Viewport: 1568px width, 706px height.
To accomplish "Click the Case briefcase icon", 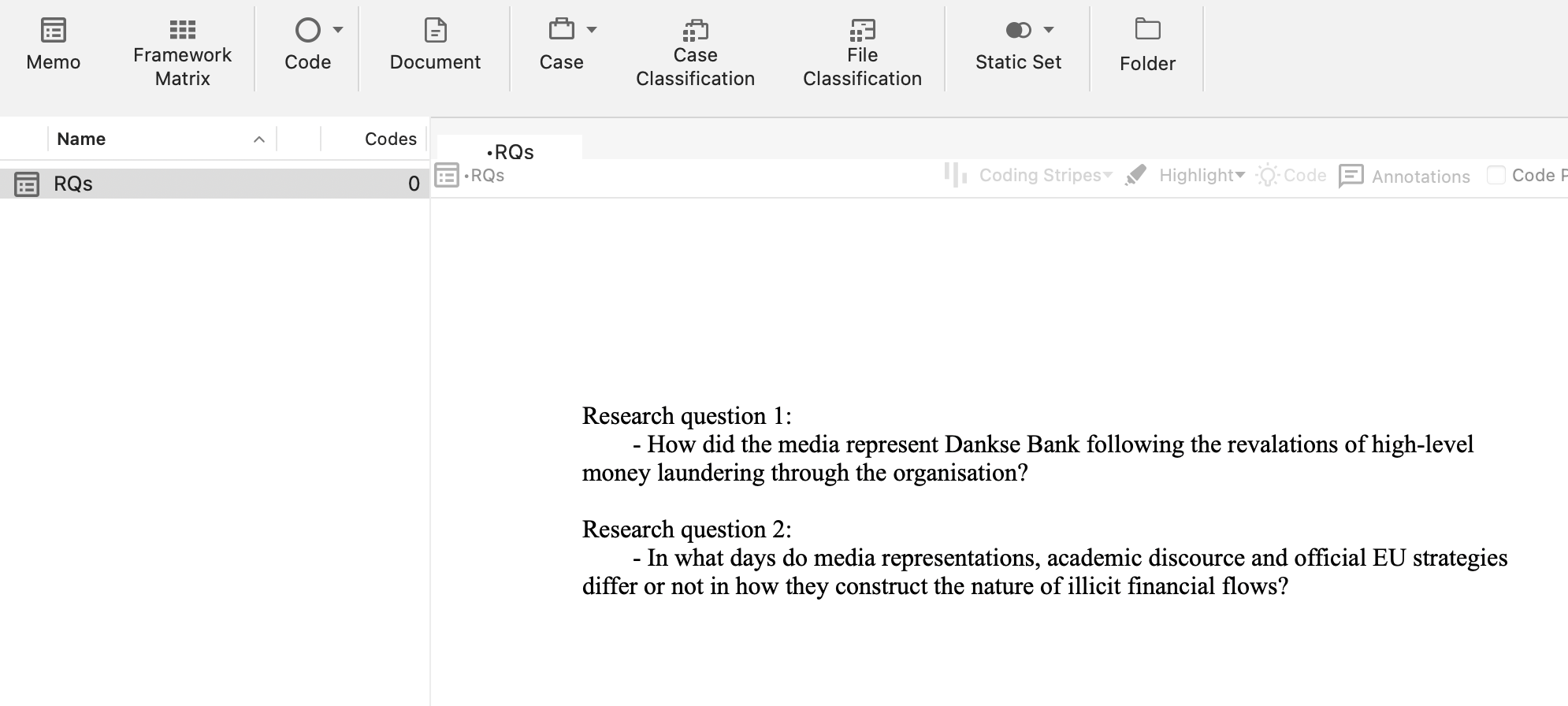I will 561,30.
